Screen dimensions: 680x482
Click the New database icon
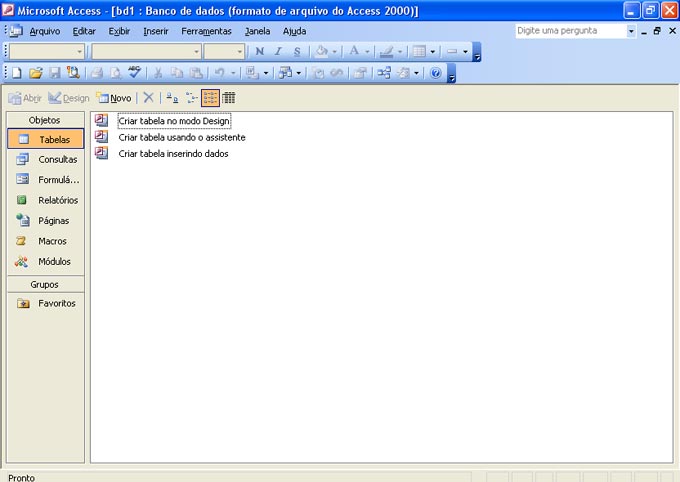(16, 73)
